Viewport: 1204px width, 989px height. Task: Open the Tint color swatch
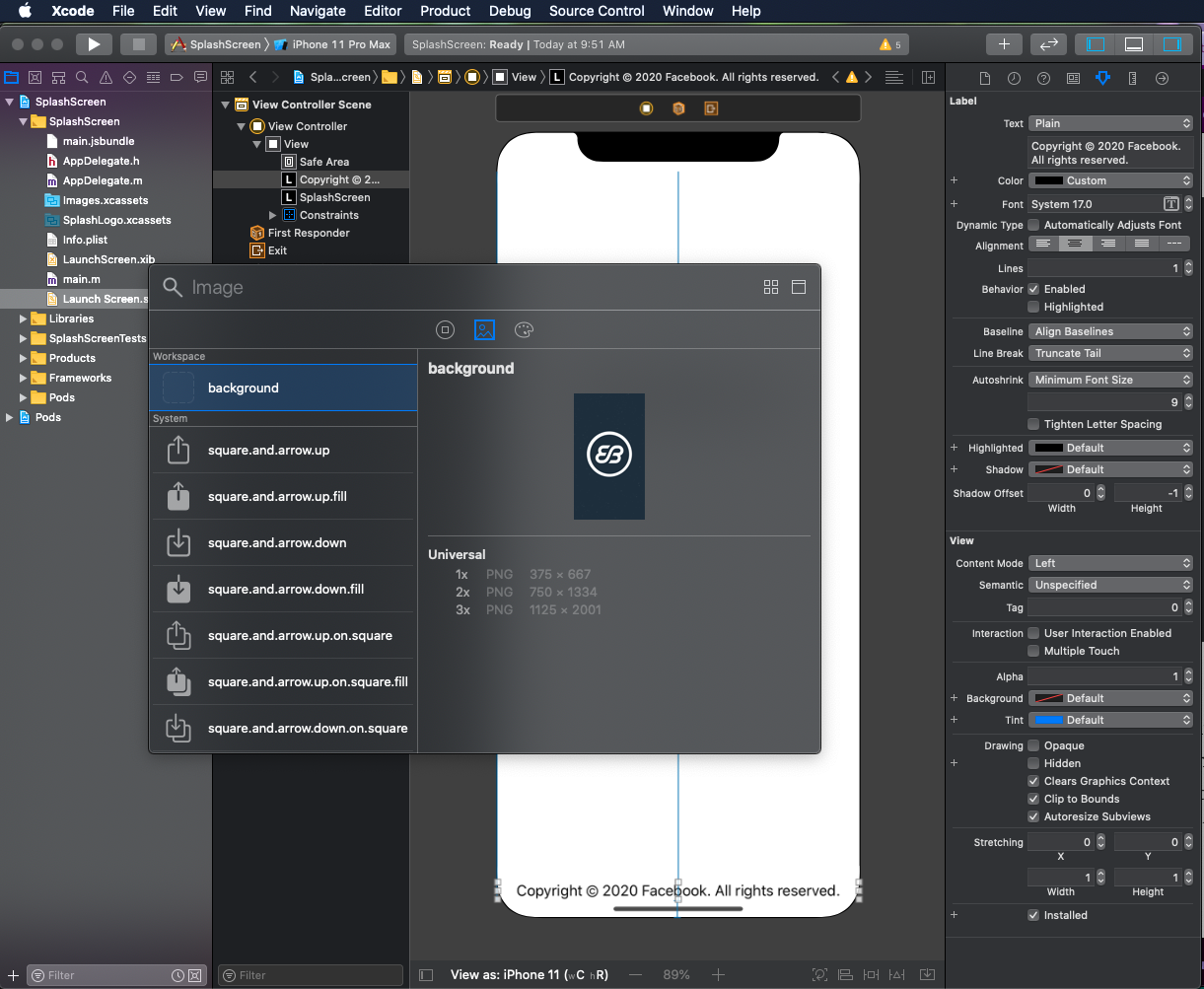1048,720
